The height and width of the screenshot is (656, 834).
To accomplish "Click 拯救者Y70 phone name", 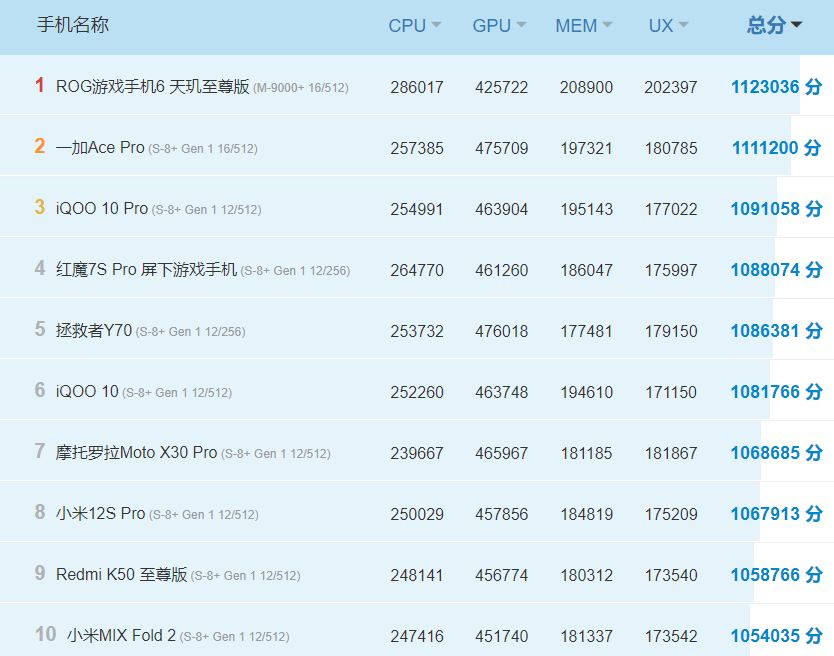I will pos(94,331).
